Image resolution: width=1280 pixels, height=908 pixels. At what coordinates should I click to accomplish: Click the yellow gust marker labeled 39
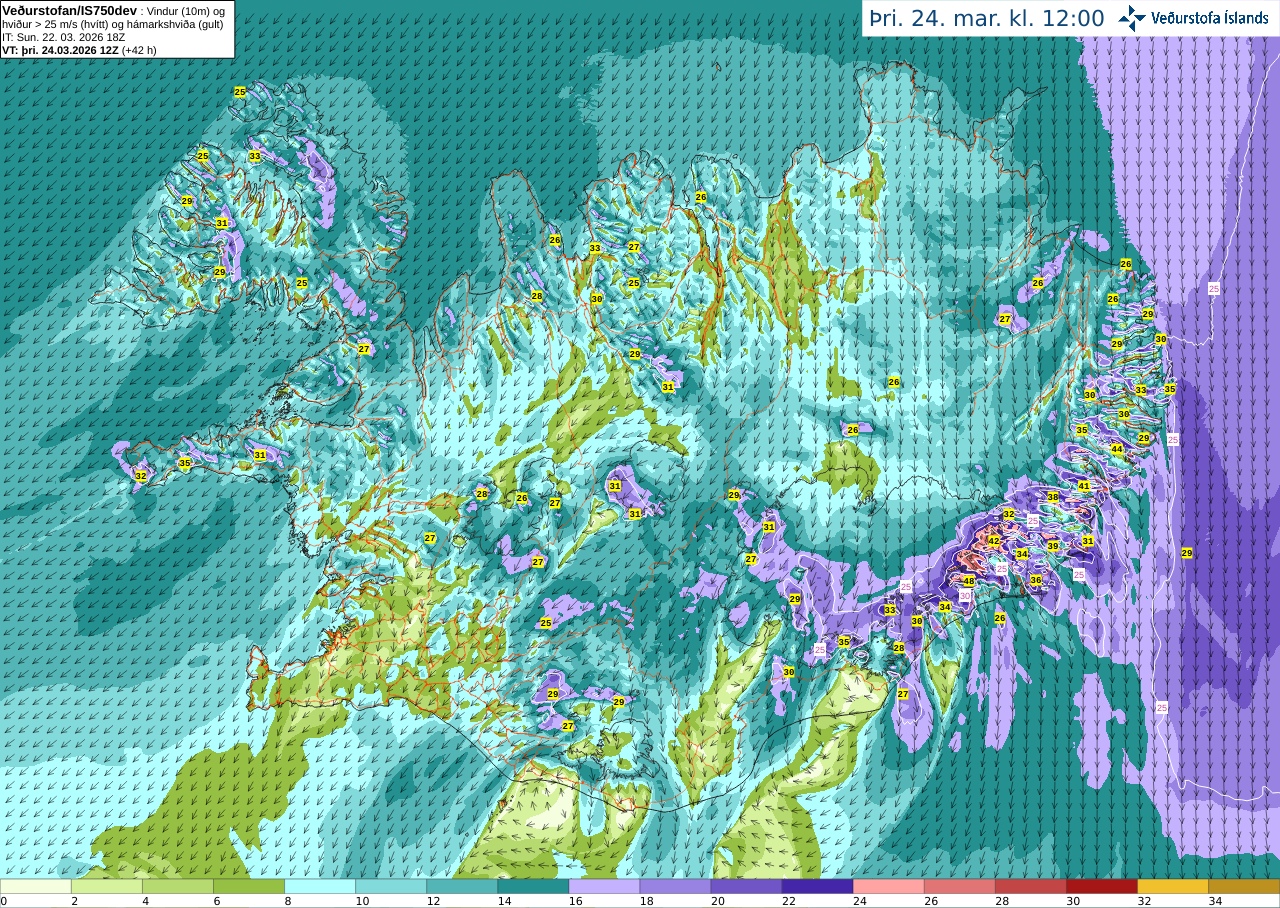point(1053,546)
